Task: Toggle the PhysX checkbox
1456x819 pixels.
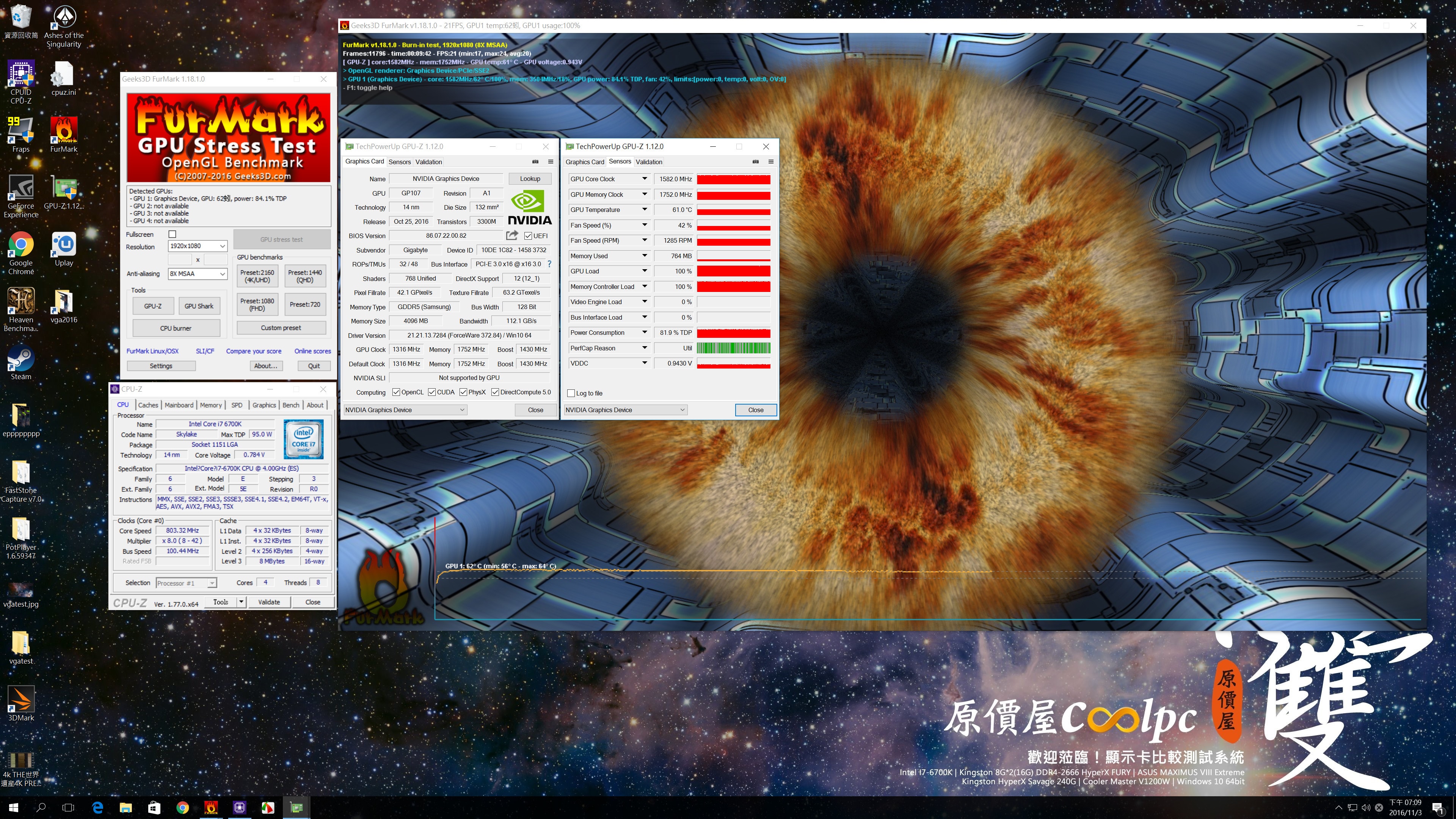Action: (463, 392)
